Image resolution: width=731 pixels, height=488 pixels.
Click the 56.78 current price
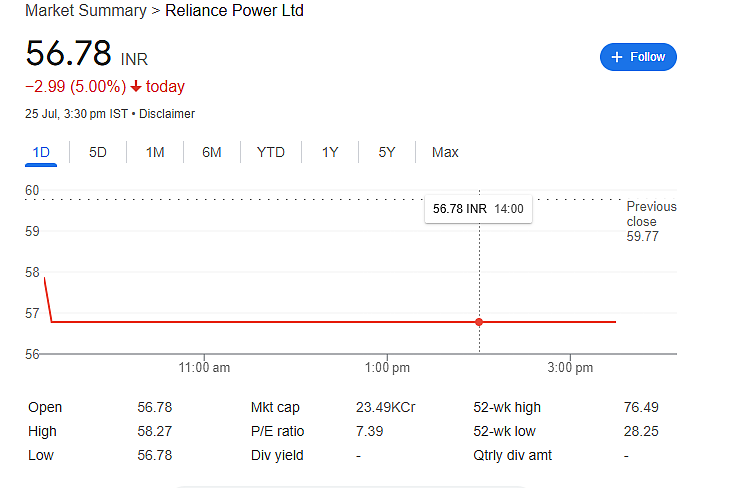tap(69, 53)
